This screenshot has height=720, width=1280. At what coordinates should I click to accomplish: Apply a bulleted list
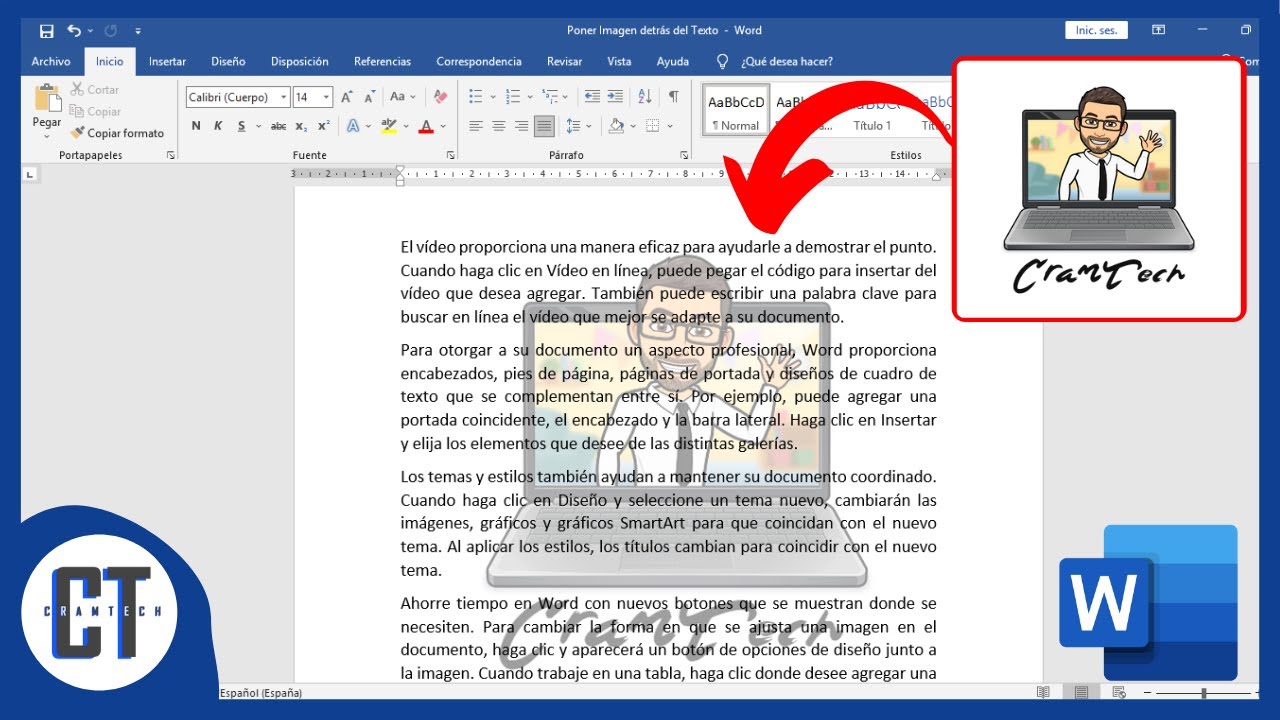click(475, 97)
